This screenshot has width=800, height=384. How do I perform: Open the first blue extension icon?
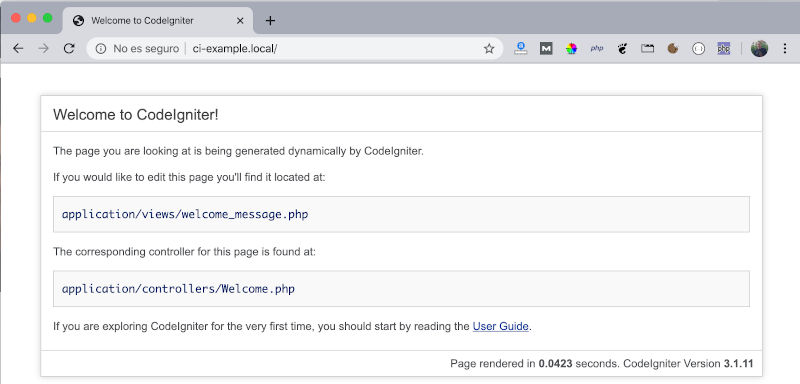click(520, 48)
